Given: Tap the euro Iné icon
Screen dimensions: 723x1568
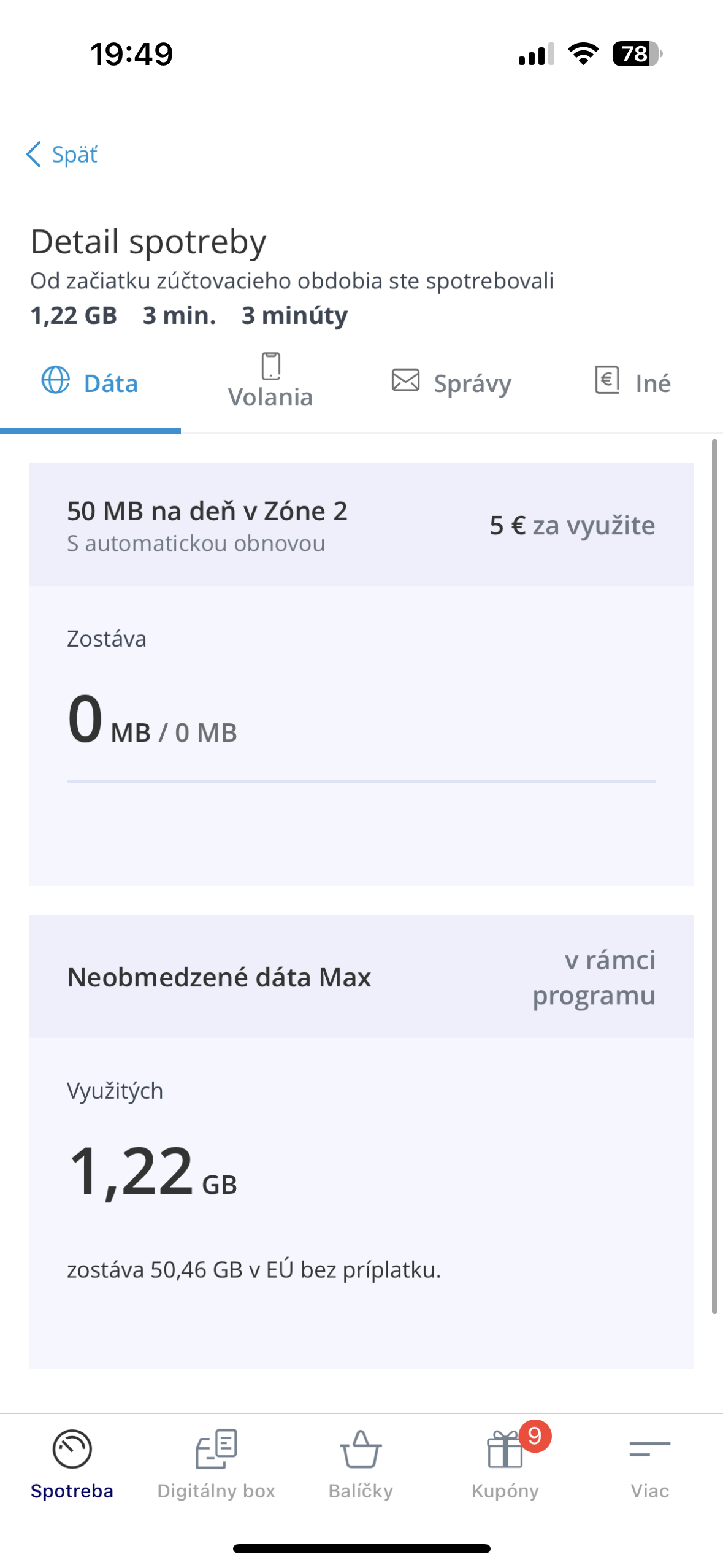Looking at the screenshot, I should click(607, 380).
